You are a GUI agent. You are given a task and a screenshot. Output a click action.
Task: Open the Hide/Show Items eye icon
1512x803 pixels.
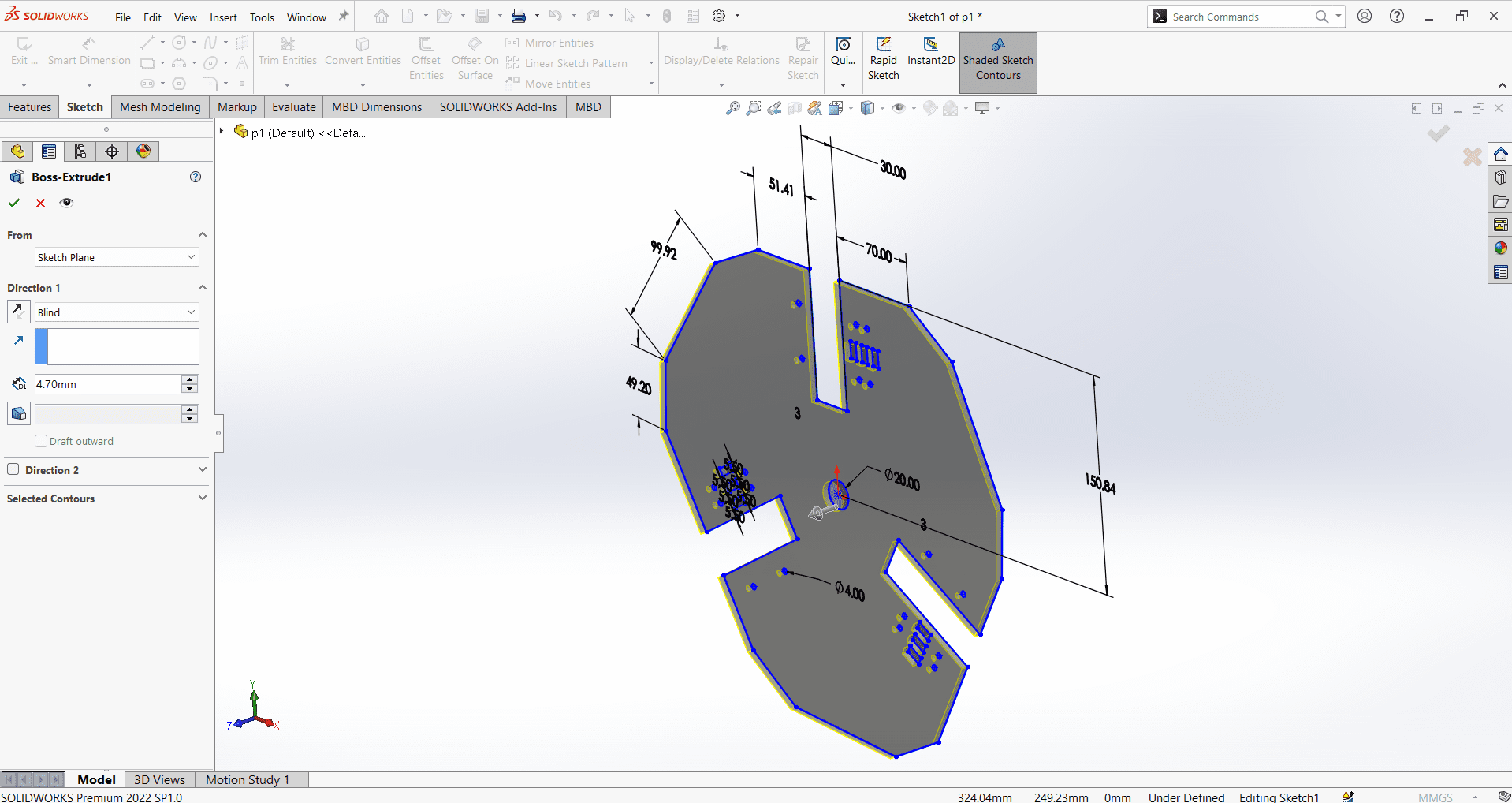pos(898,108)
